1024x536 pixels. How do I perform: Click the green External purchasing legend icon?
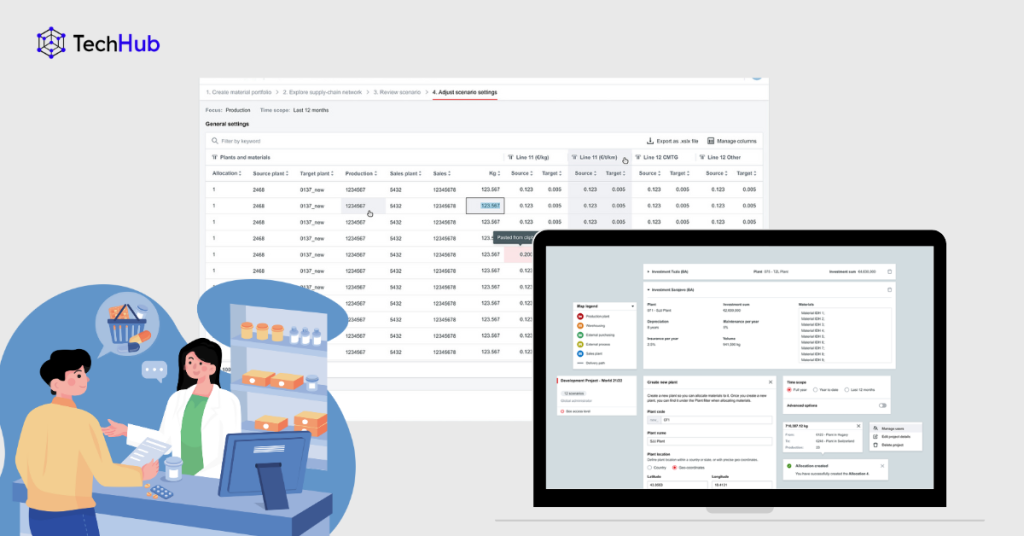pyautogui.click(x=580, y=335)
